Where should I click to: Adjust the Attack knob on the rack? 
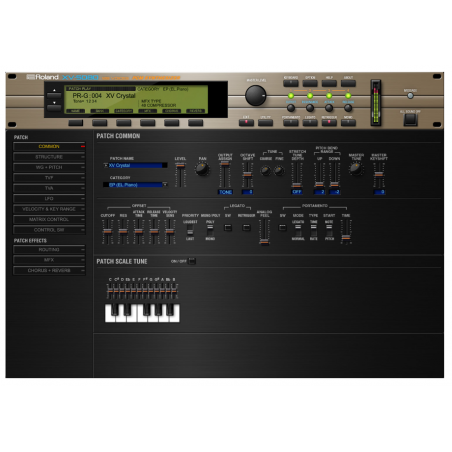(329, 108)
